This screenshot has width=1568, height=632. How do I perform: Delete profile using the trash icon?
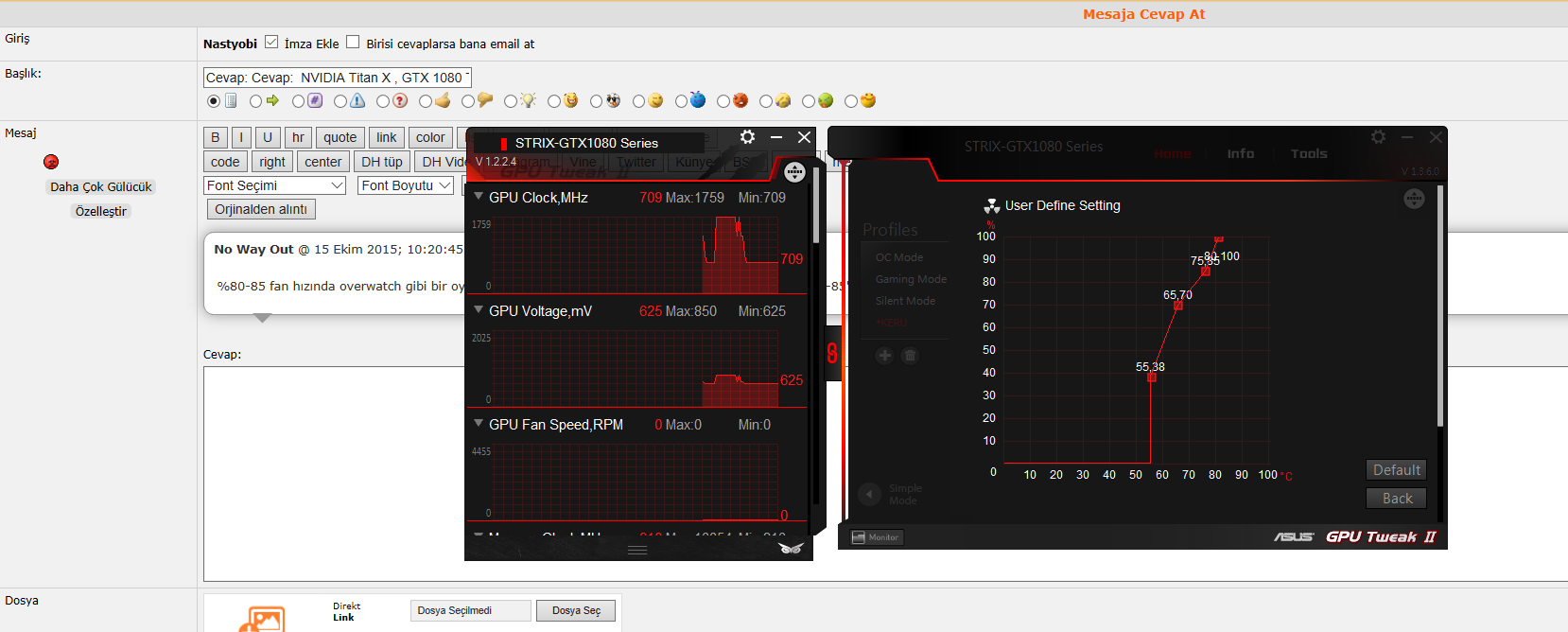coord(910,356)
